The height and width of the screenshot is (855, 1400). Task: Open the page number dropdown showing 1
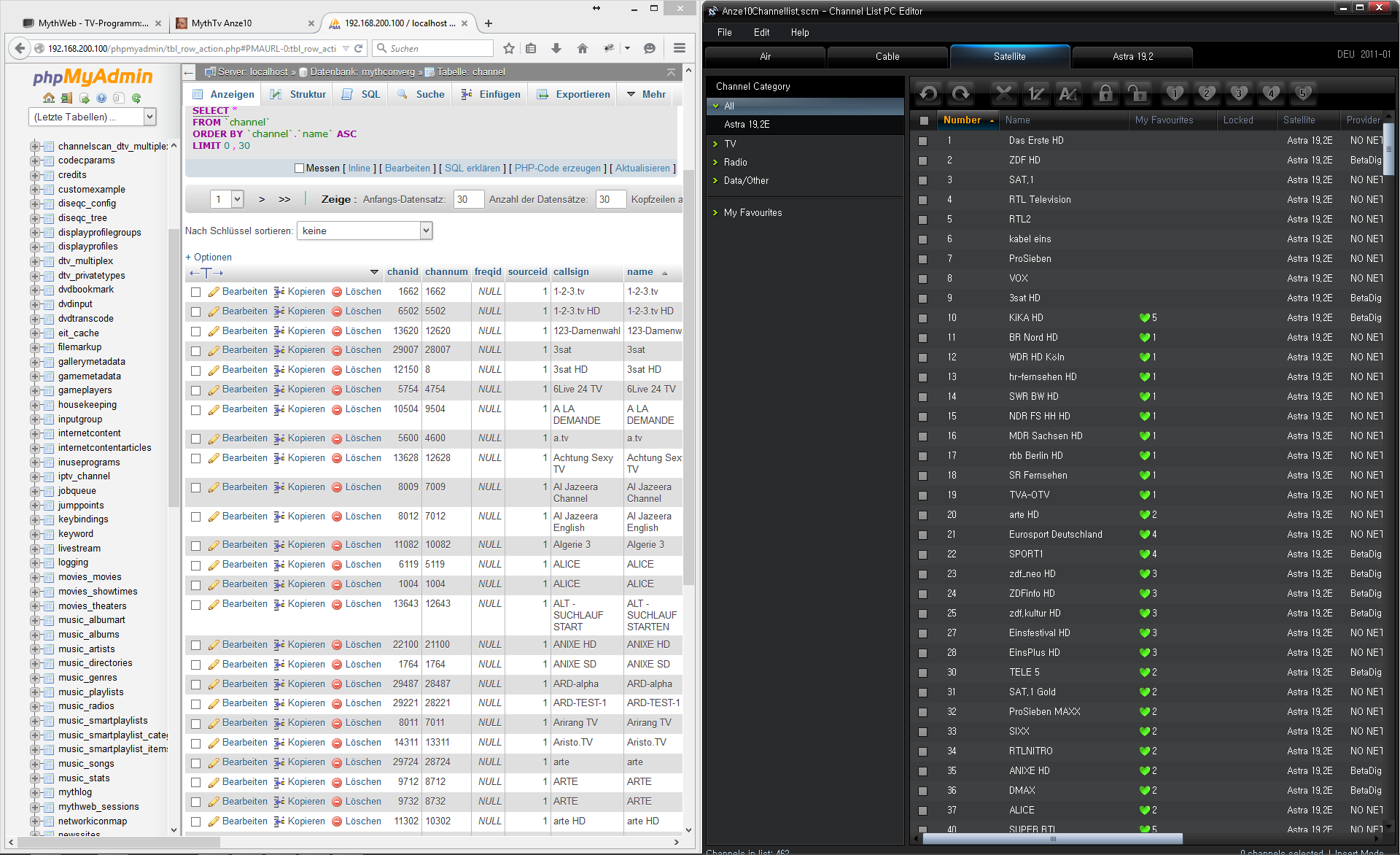[x=227, y=199]
